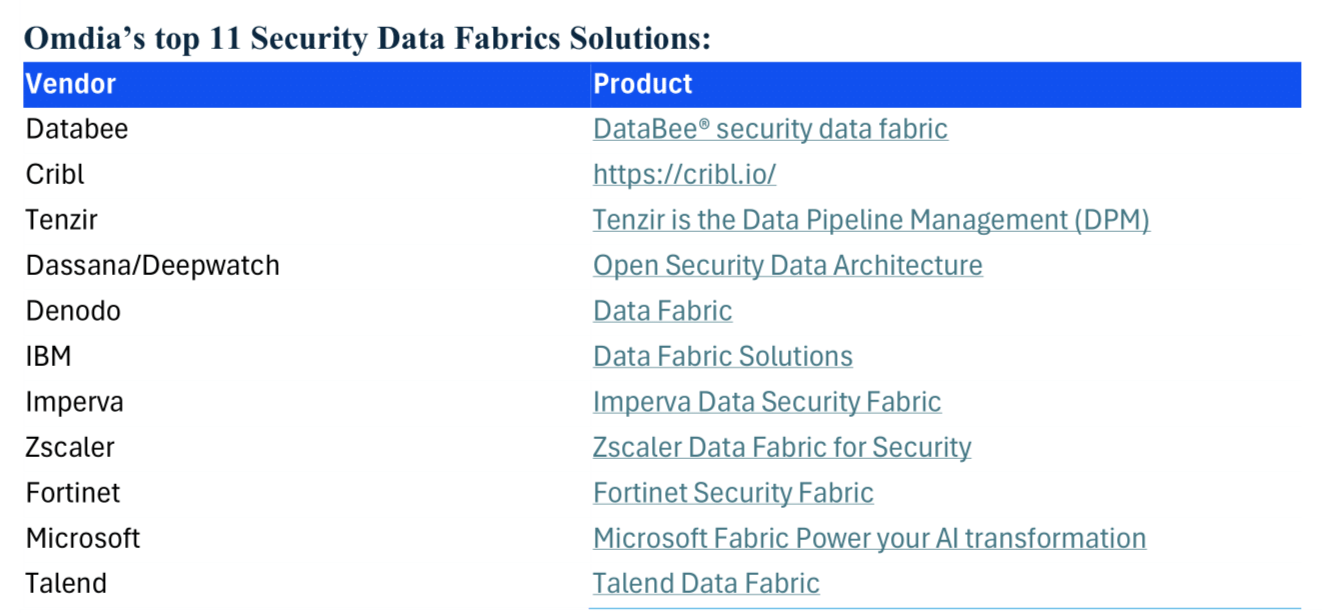Click the Microsoft vendor cell
The height and width of the screenshot is (613, 1322).
pos(83,538)
